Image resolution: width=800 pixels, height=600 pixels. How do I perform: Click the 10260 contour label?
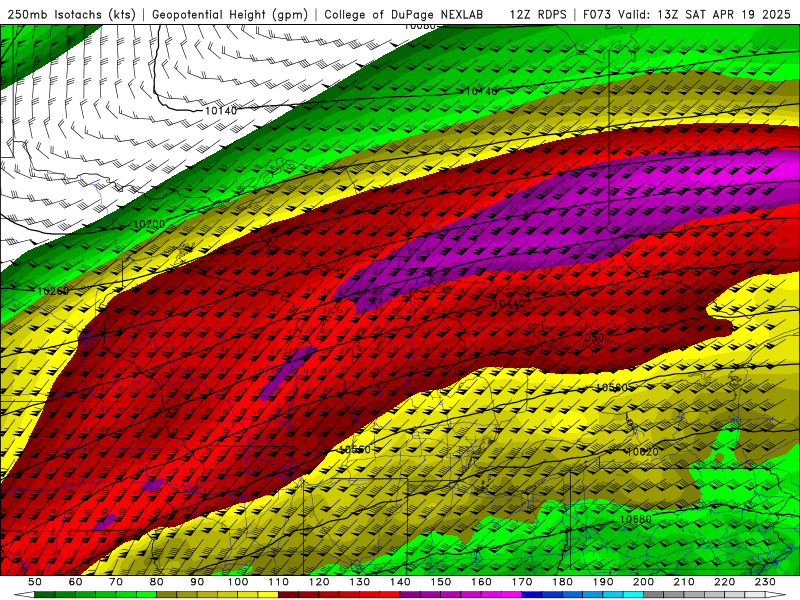(x=53, y=291)
